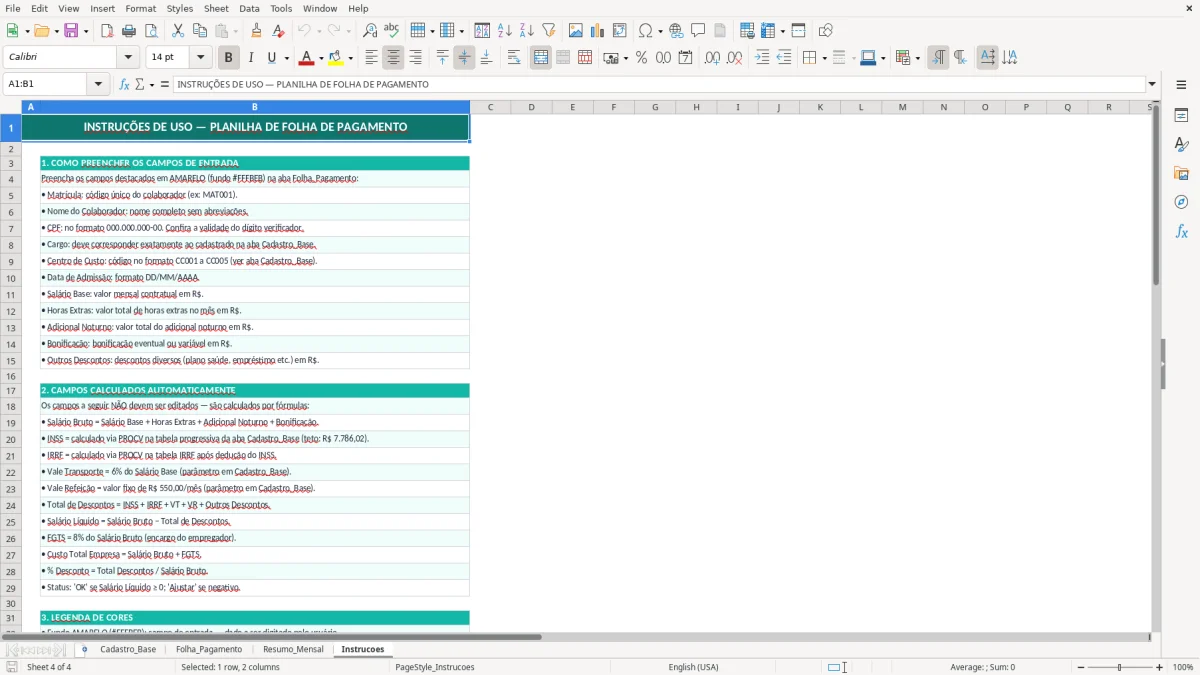
Task: Click the Format as Percent icon
Action: click(642, 58)
